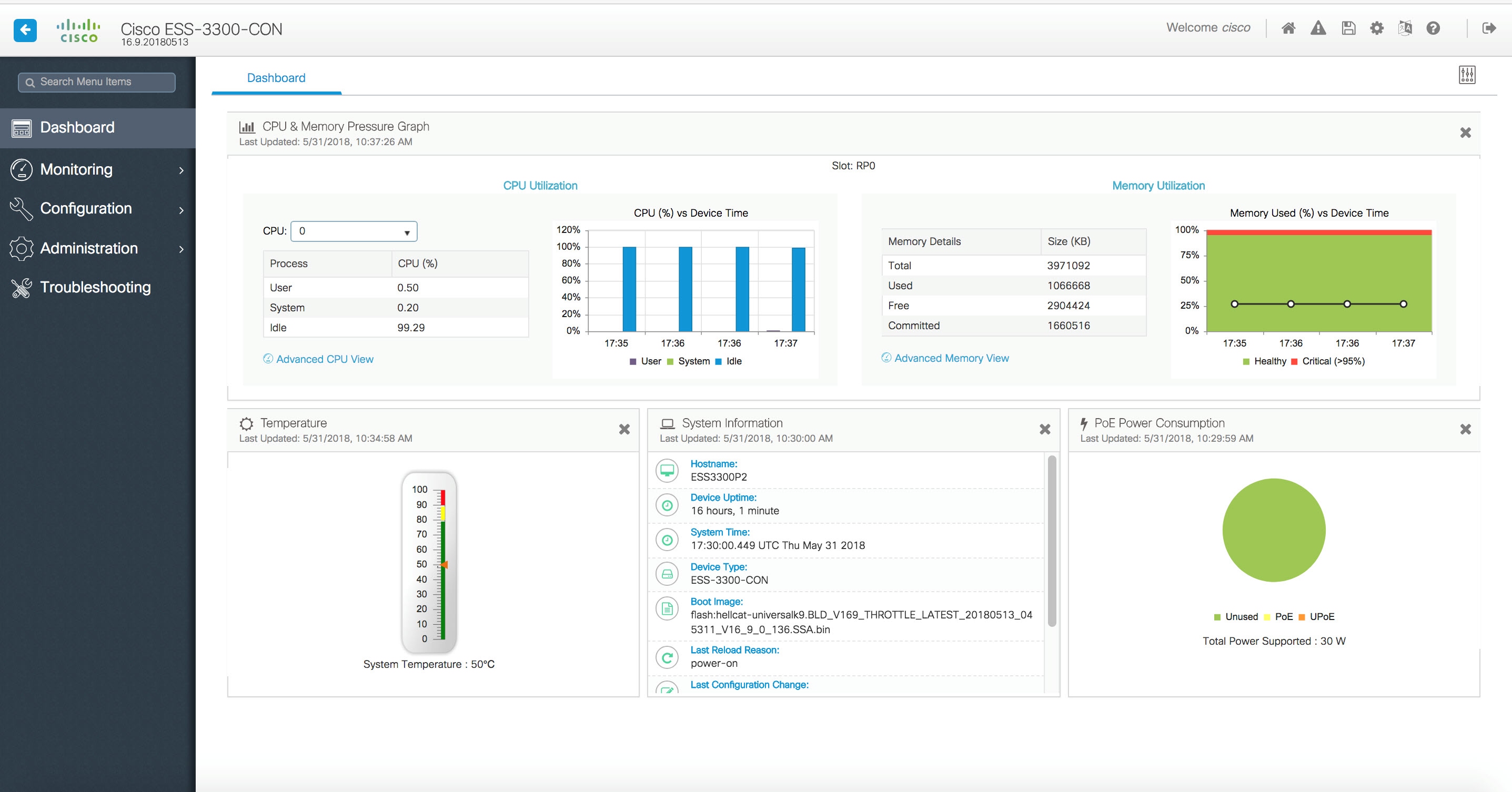Open the language translate icon
1512x792 pixels.
tap(1405, 27)
